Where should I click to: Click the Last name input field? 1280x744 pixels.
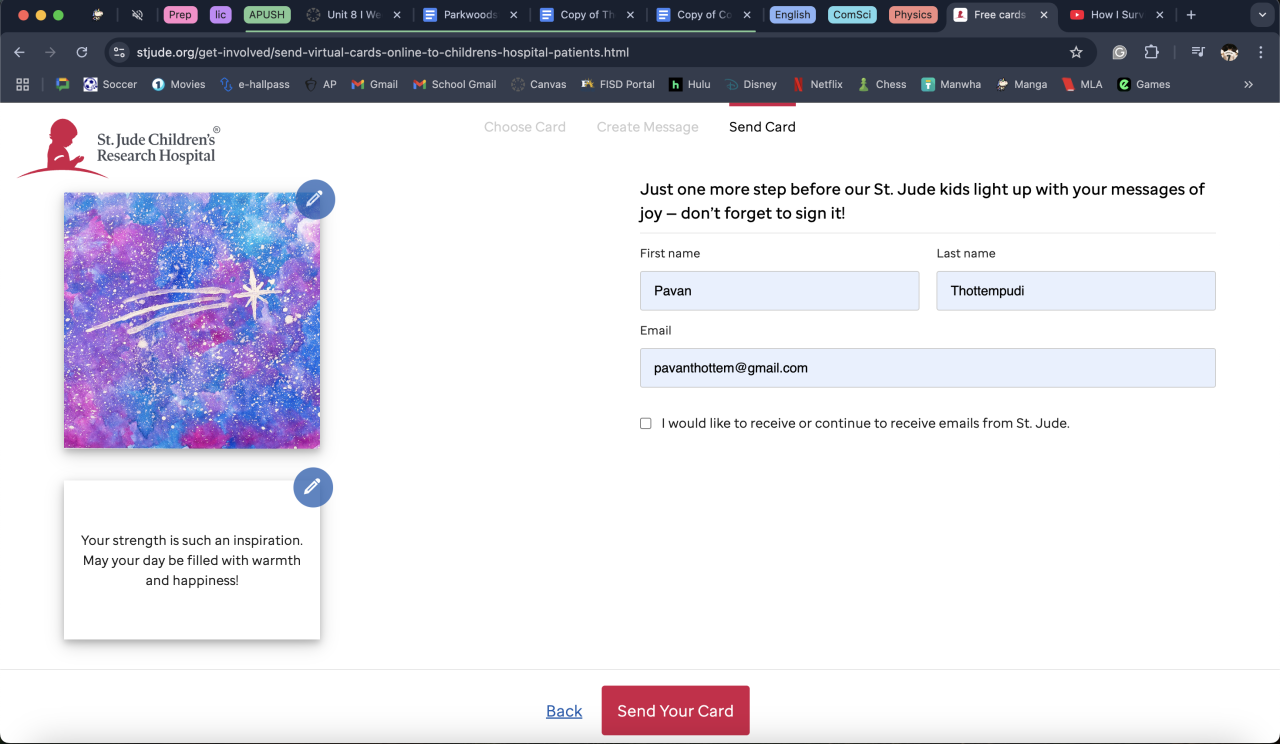pyautogui.click(x=1076, y=290)
